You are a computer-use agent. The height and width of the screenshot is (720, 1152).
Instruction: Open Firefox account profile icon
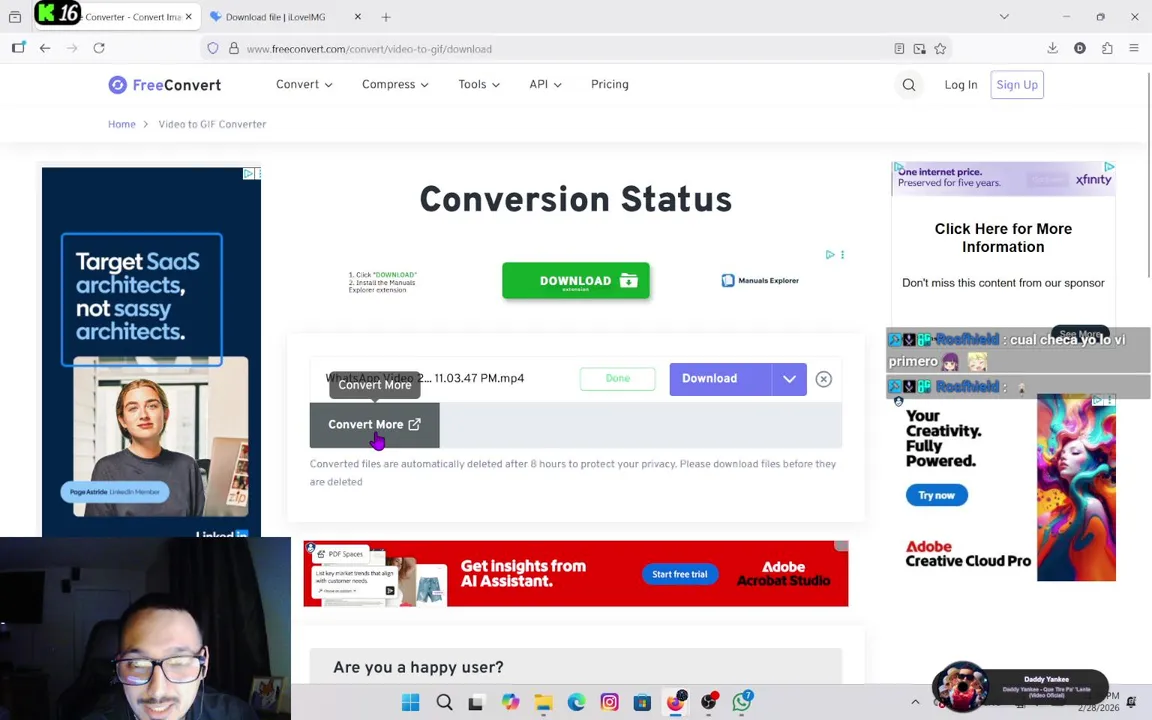(1080, 48)
